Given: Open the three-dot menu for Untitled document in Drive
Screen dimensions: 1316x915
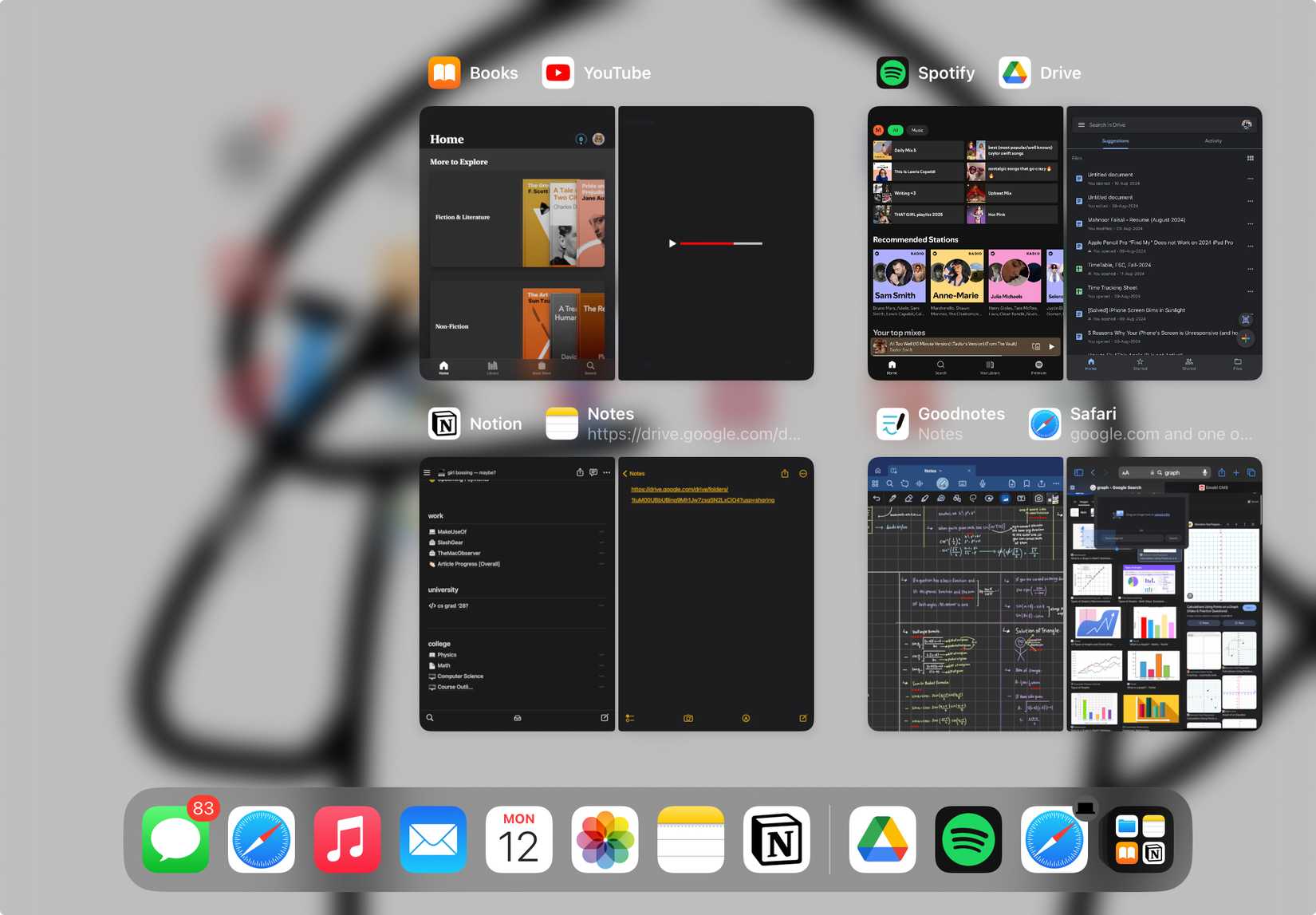Looking at the screenshot, I should coord(1251,179).
